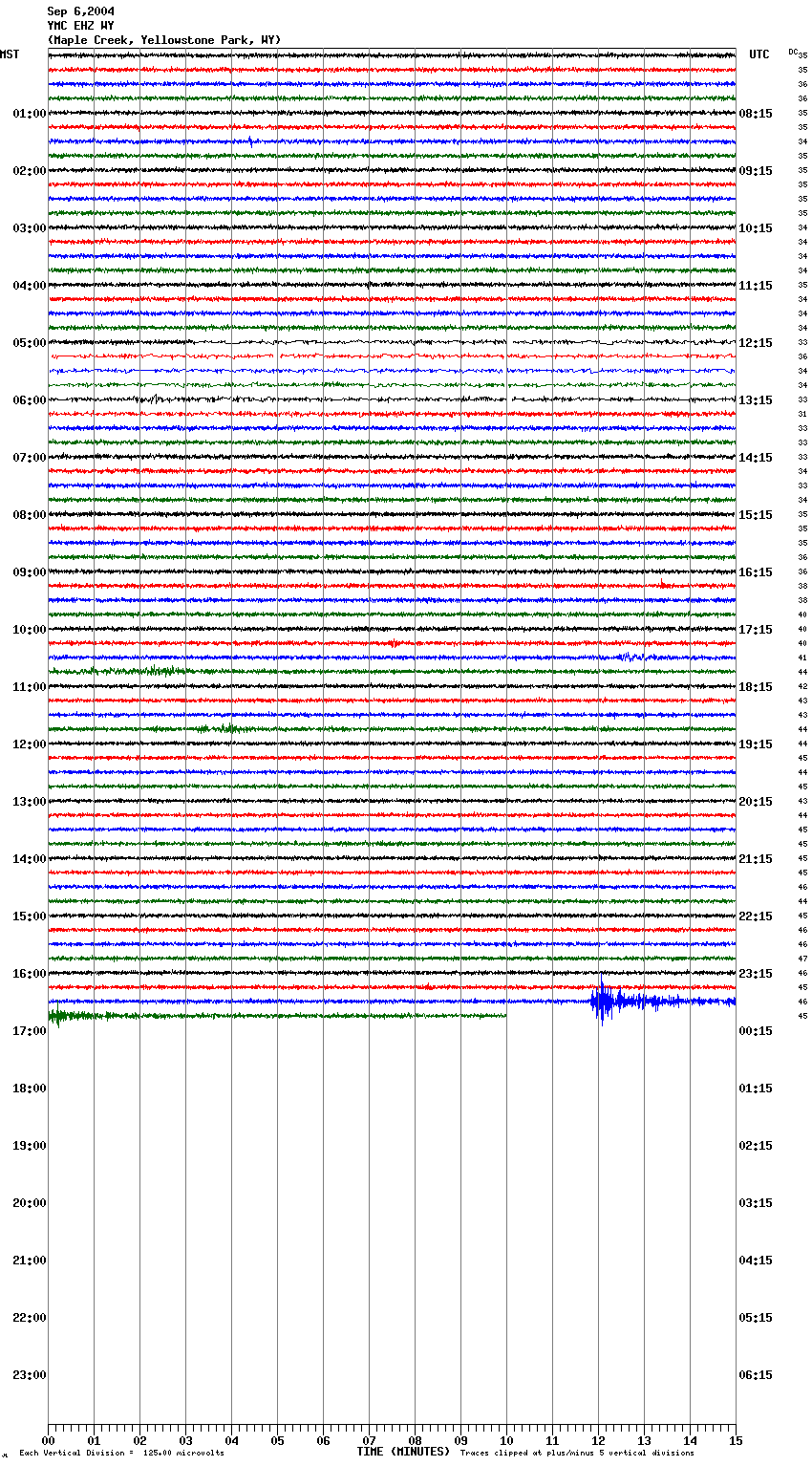This screenshot has width=812, height=1466.
Task: Click the 08:15 UTC time label
Action: tap(756, 114)
